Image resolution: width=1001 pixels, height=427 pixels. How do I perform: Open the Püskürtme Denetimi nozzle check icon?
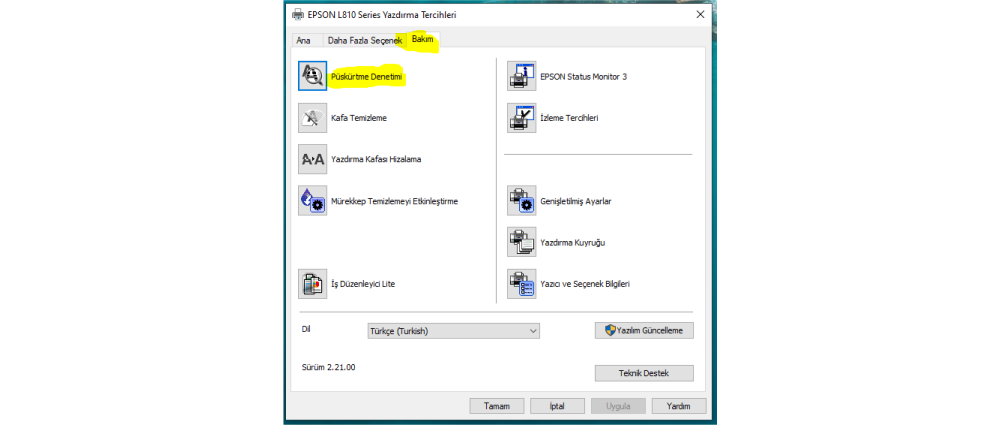(x=313, y=77)
